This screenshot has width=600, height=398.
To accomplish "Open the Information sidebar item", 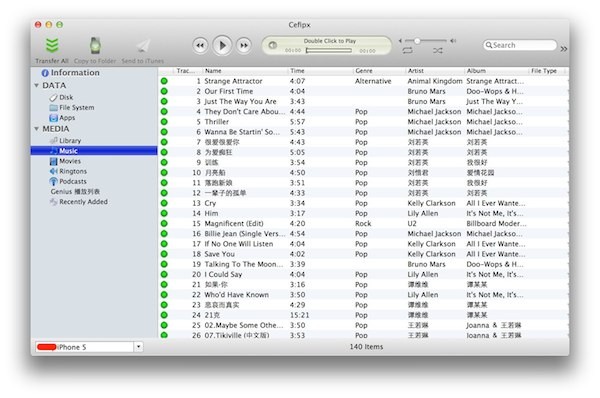I will (71, 73).
